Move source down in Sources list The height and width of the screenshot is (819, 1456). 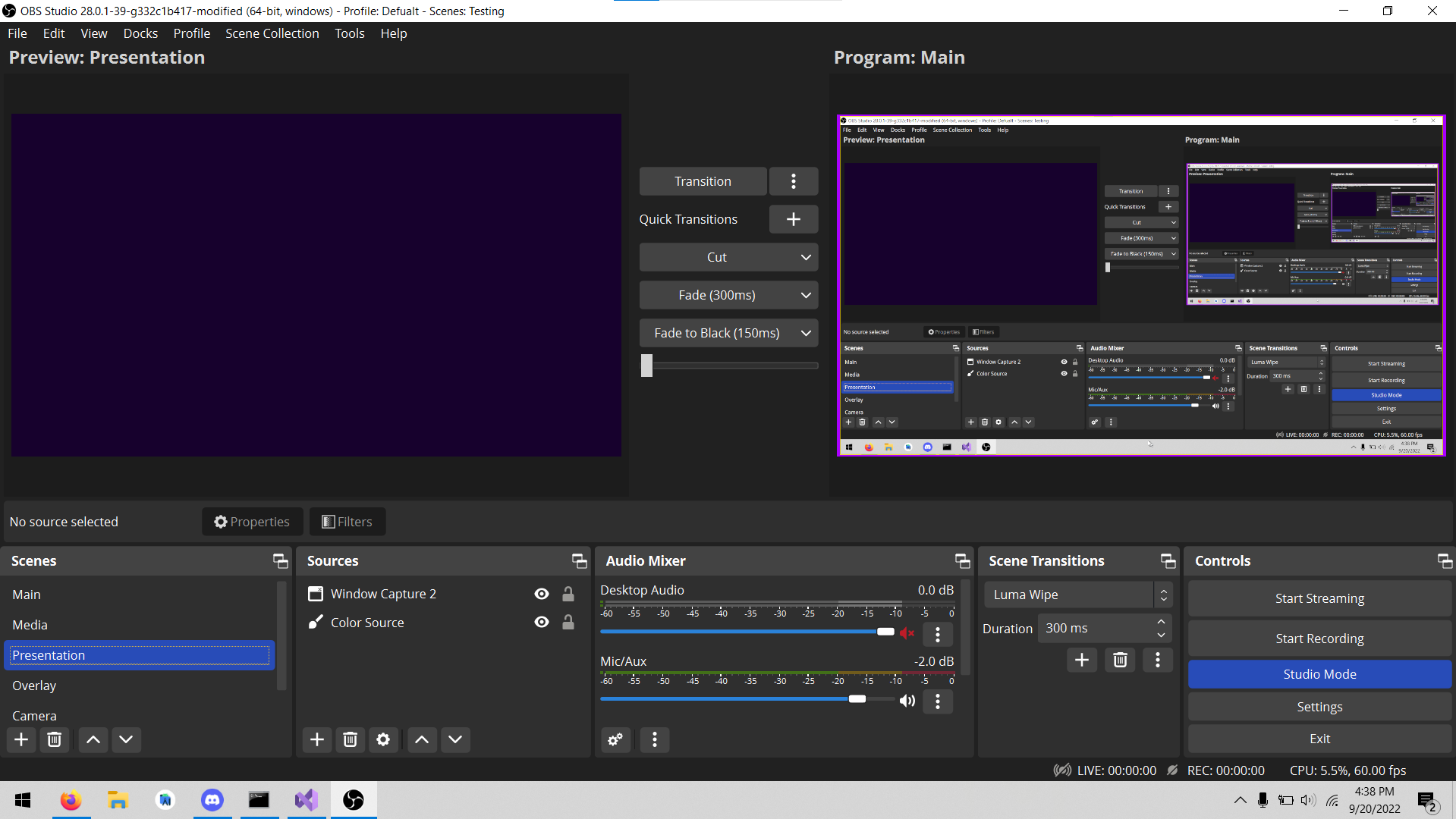(x=455, y=739)
